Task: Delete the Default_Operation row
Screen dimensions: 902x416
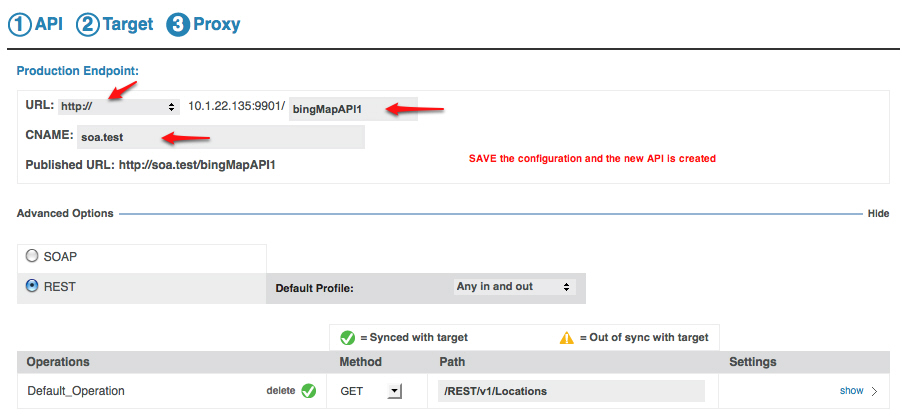Action: point(279,391)
